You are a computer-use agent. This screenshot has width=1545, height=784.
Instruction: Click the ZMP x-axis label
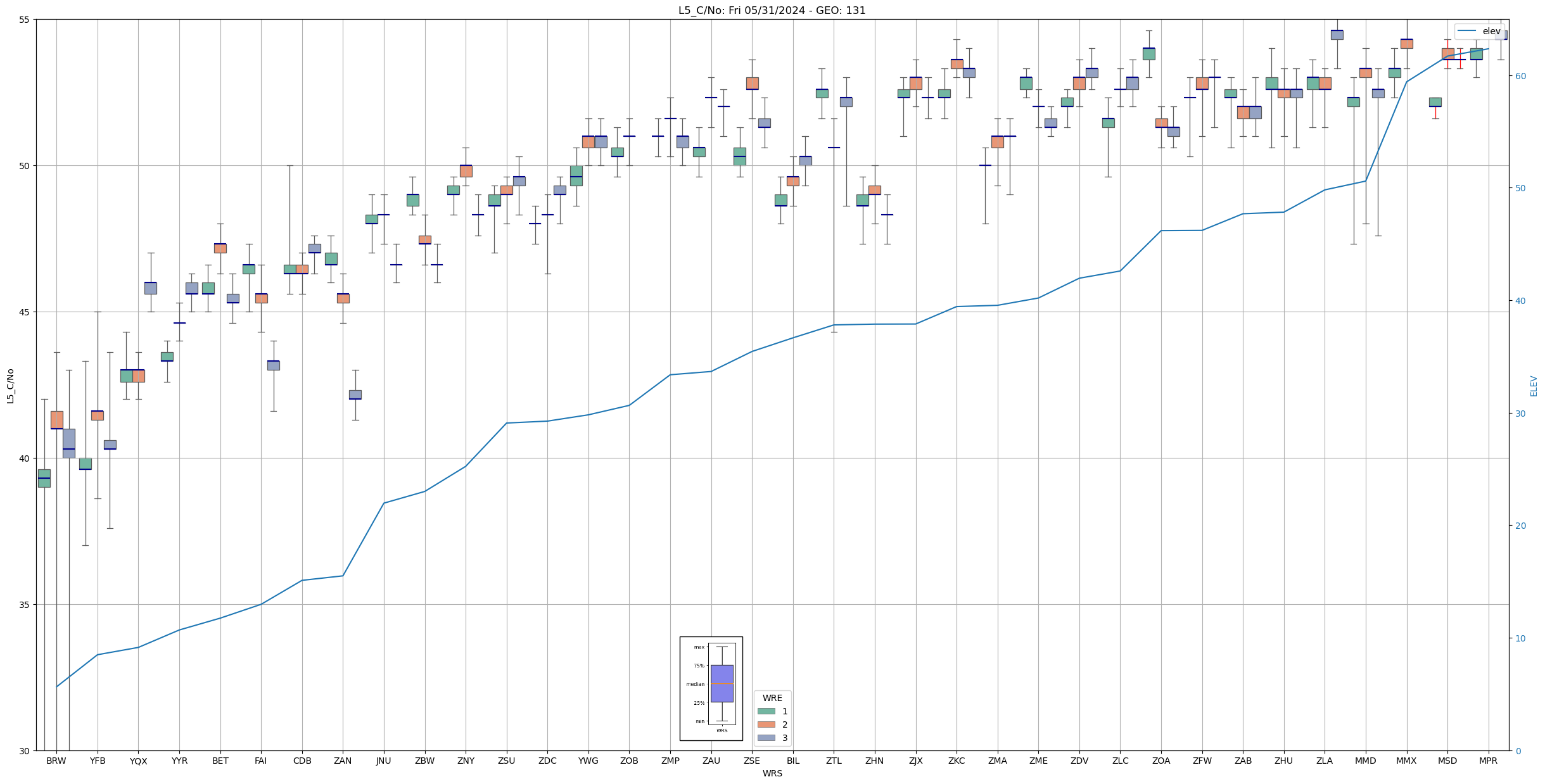click(670, 761)
